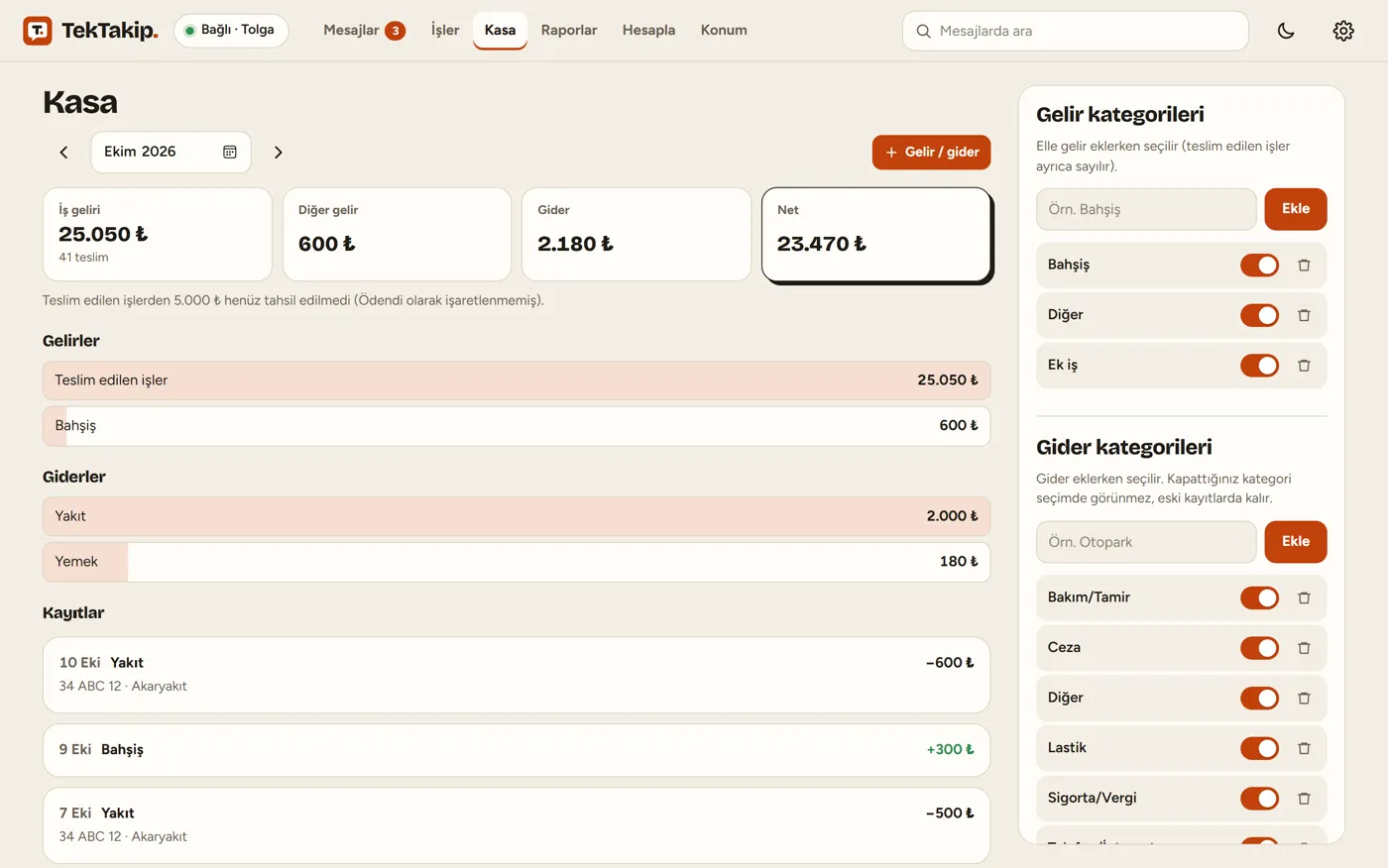Focus the Örn. Otopark category input

[x=1146, y=542]
